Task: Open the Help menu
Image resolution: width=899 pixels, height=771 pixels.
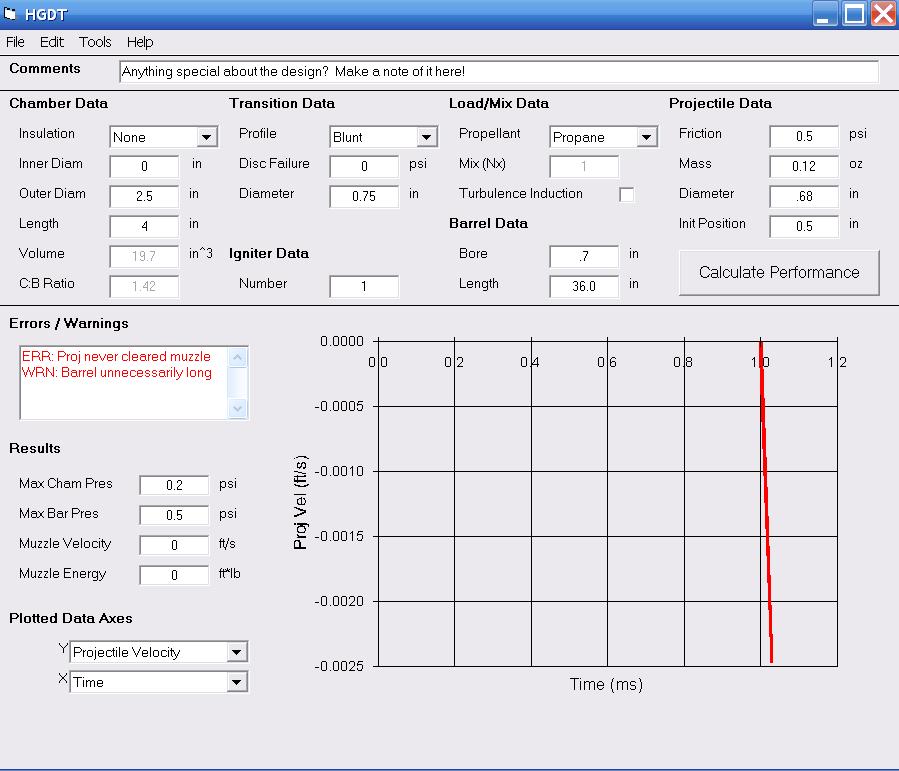Action: [140, 42]
